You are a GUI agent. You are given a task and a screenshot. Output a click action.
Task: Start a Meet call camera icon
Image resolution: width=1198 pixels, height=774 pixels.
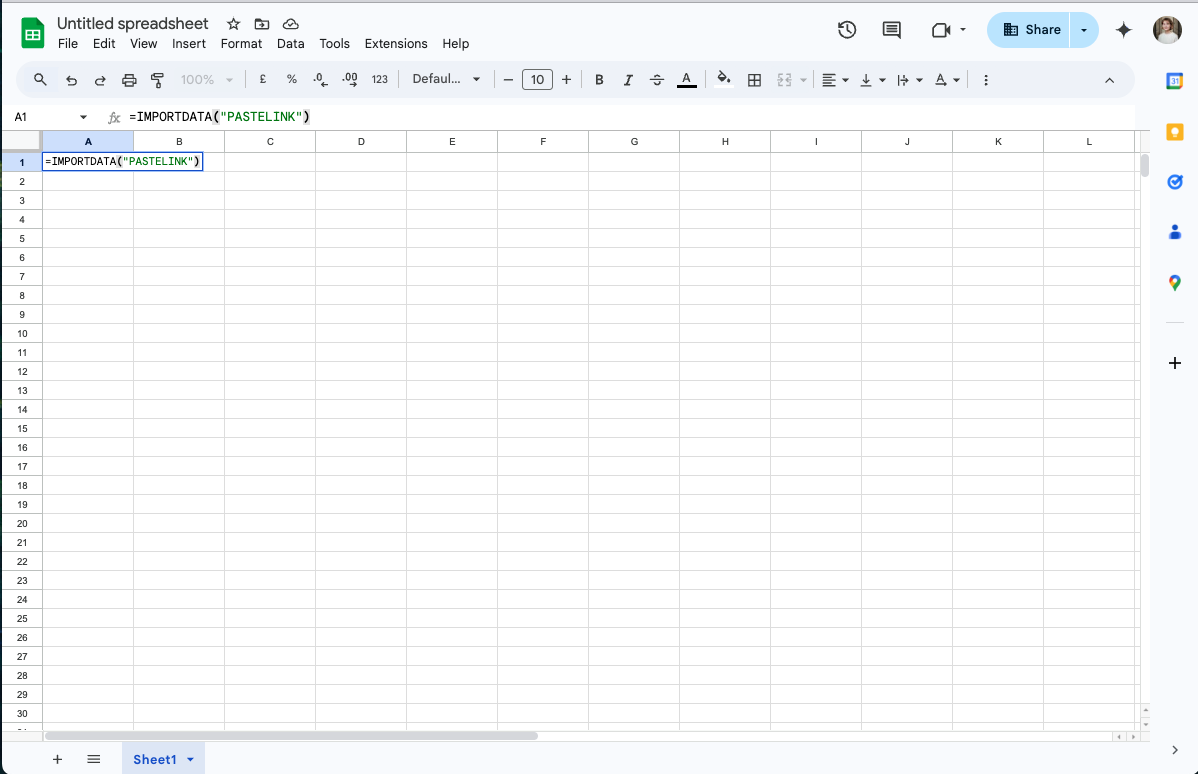(941, 30)
